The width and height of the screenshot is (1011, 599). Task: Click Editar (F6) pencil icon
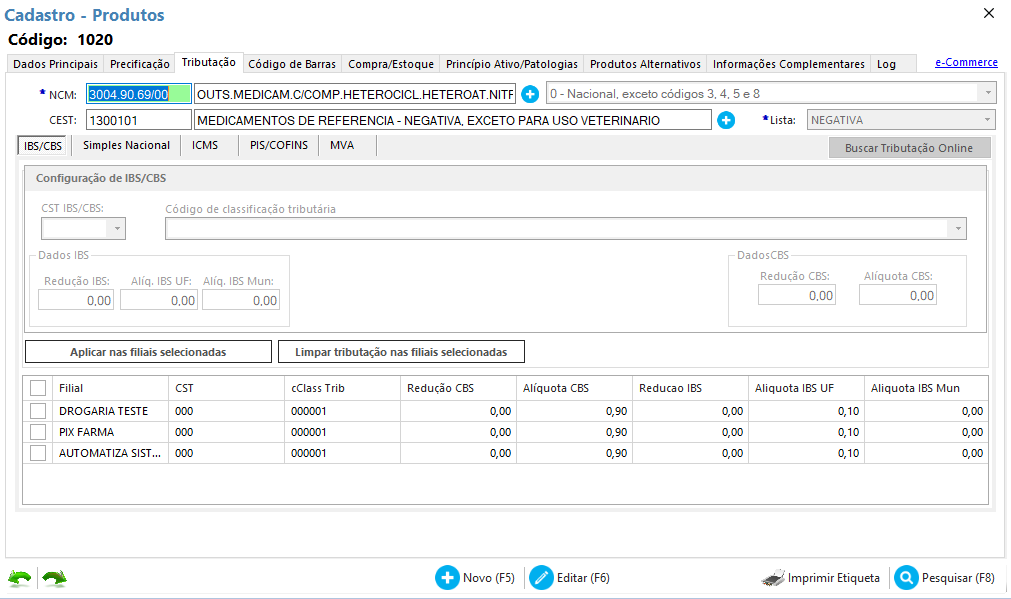(540, 578)
